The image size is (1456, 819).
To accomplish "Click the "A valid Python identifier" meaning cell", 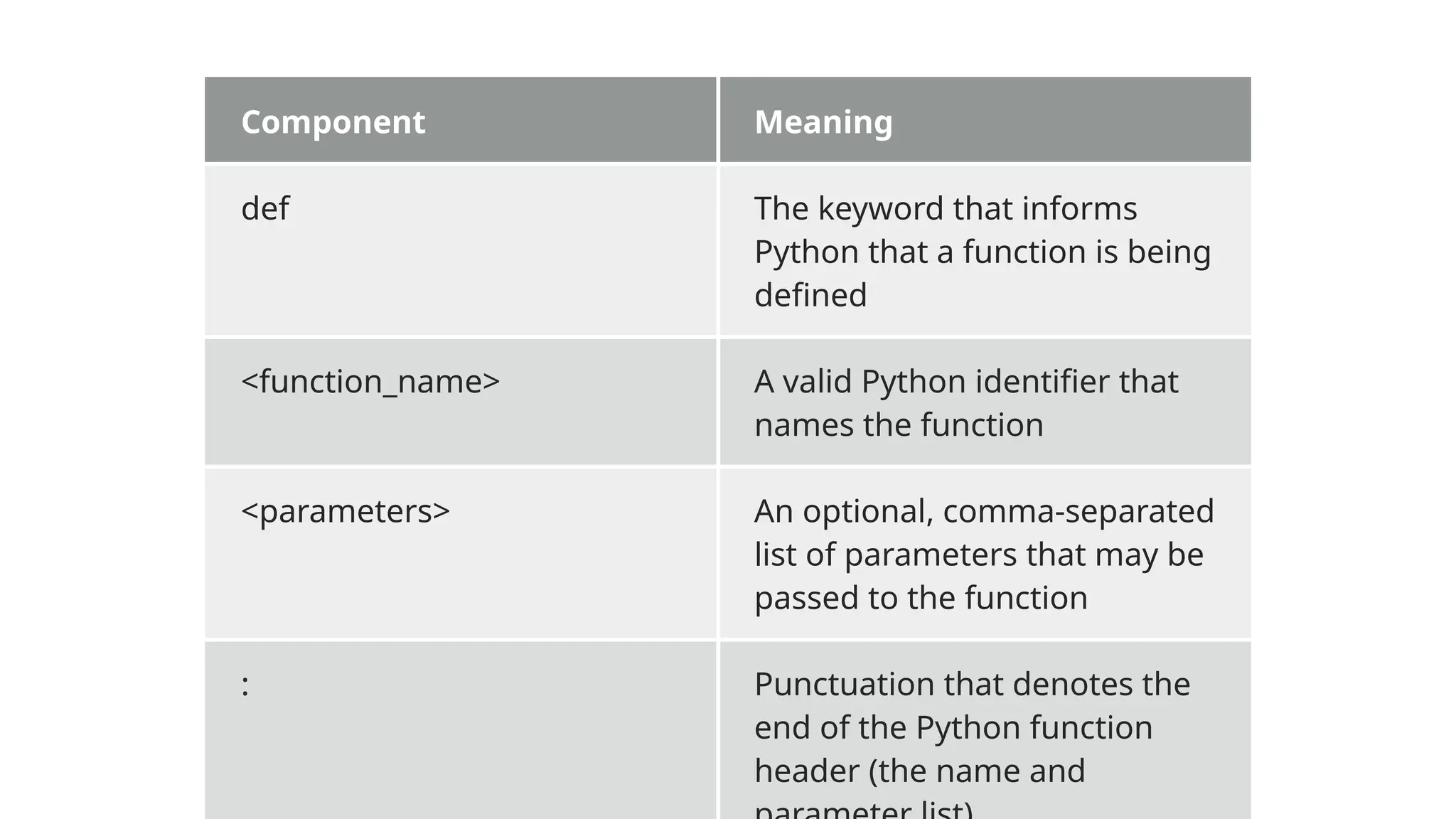I will click(966, 402).
